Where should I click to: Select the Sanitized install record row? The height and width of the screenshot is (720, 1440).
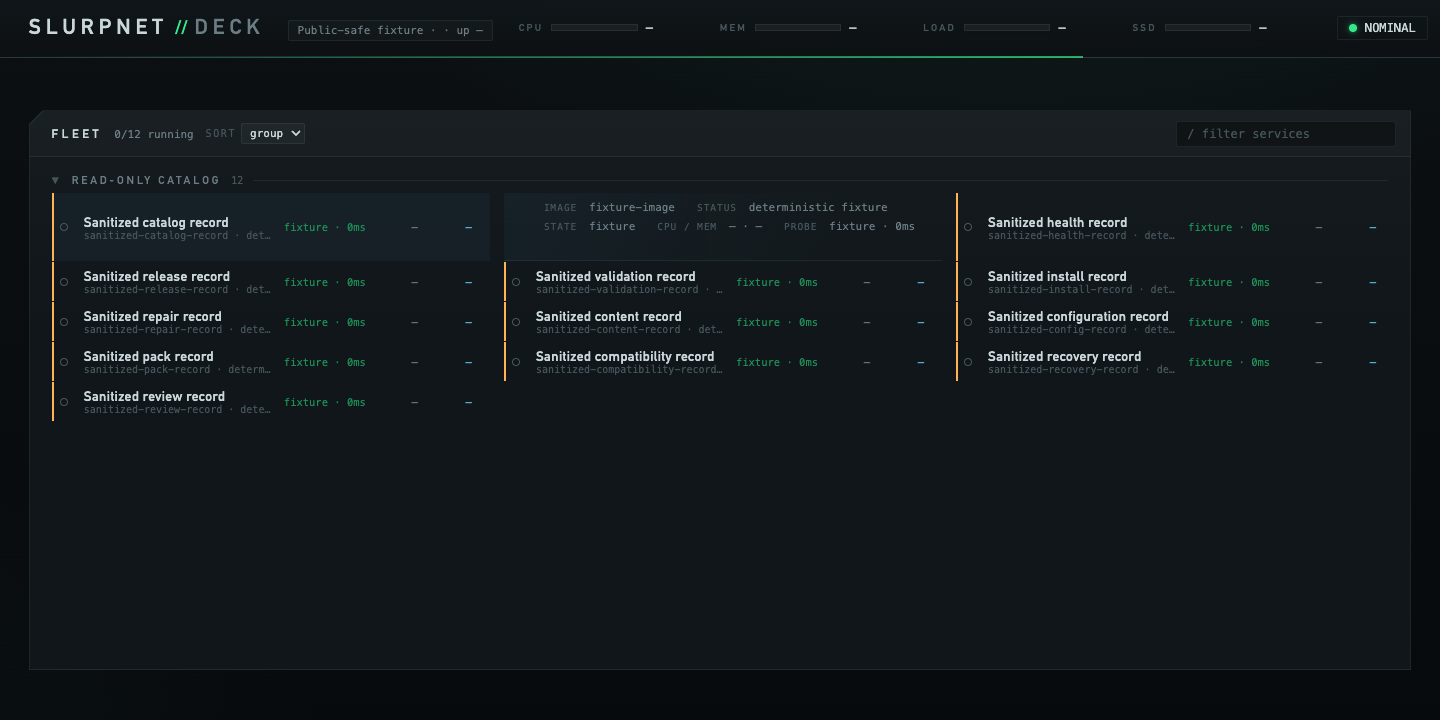(x=1175, y=282)
